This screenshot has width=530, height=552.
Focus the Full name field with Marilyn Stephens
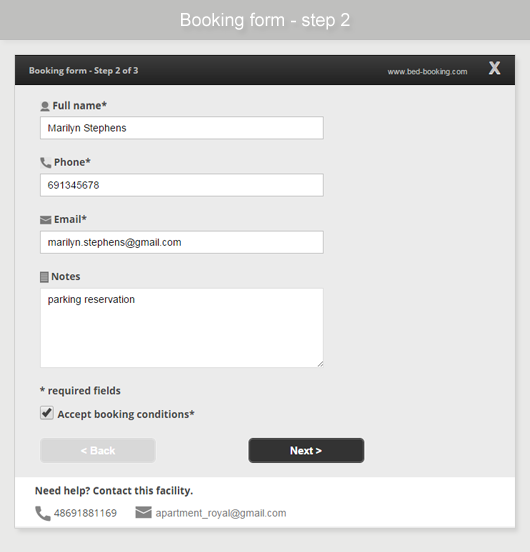pos(182,128)
